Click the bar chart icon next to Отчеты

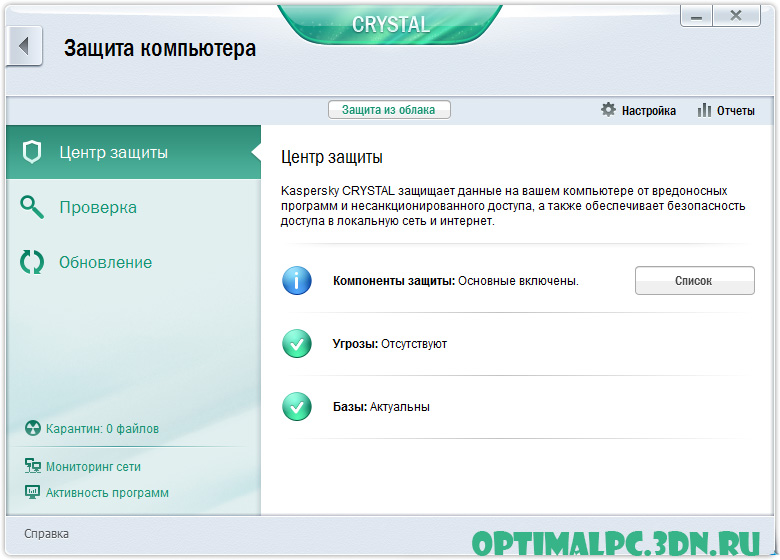(x=704, y=110)
